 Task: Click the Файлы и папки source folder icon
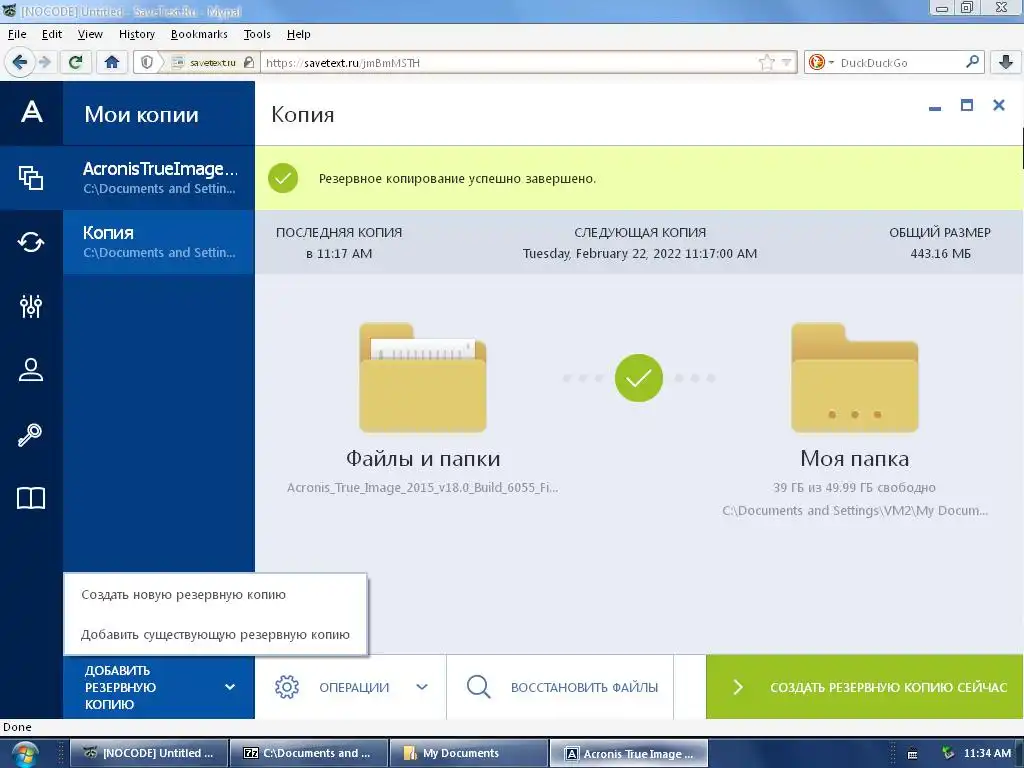(x=423, y=377)
